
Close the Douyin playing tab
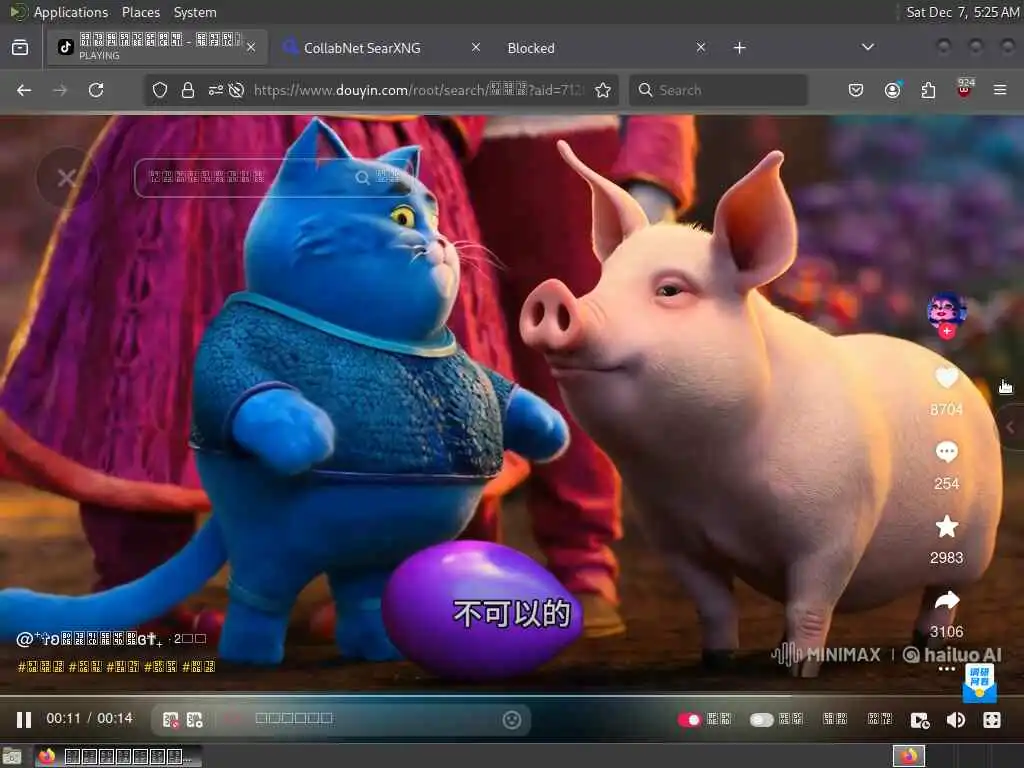(x=251, y=47)
